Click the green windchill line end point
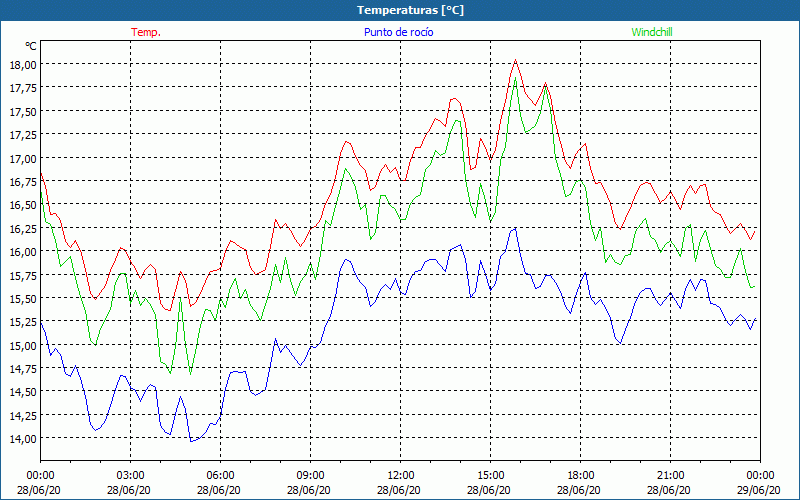 coord(755,287)
